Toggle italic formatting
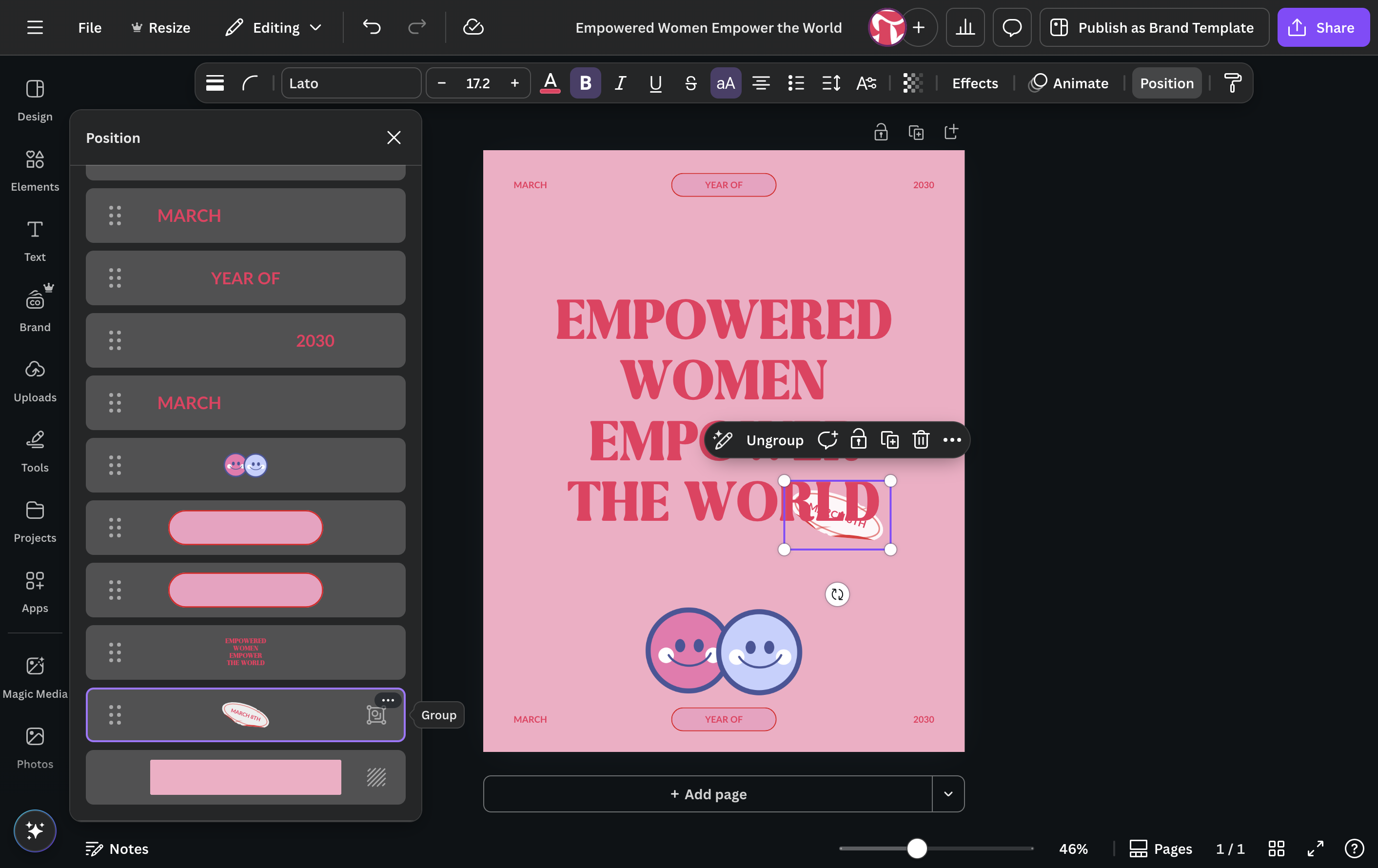This screenshot has width=1378, height=868. coord(620,83)
